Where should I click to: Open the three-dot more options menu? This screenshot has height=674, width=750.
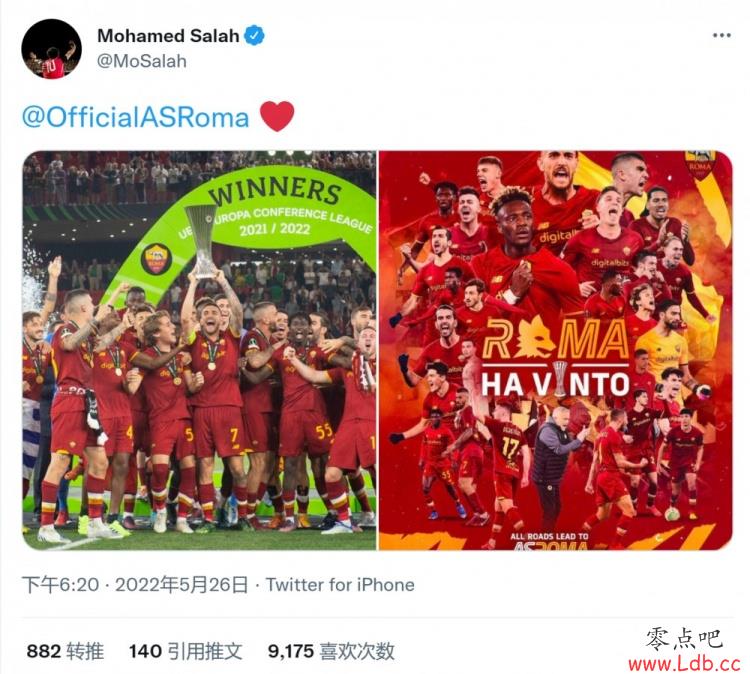click(x=721, y=35)
